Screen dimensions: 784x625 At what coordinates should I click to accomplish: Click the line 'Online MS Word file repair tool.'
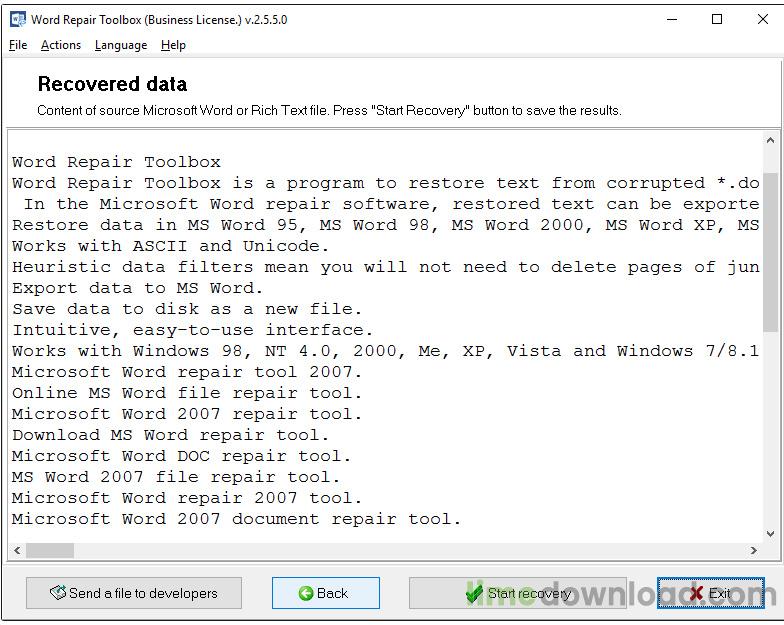pos(186,393)
